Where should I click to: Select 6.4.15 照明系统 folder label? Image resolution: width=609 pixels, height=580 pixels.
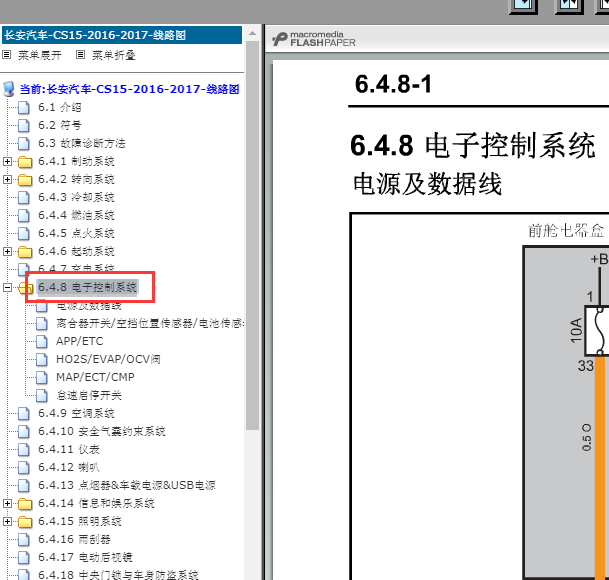(x=80, y=521)
